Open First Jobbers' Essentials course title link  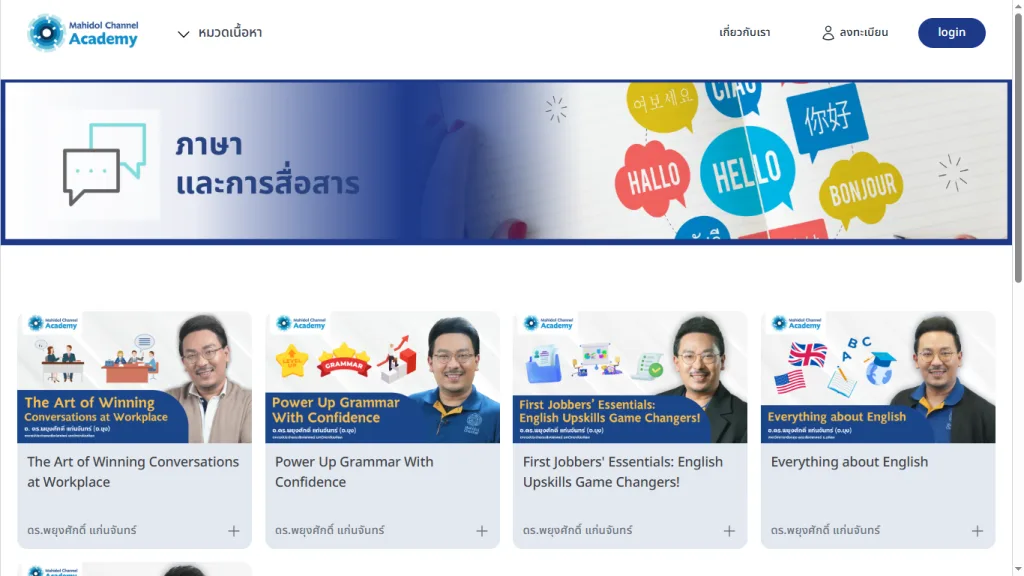(x=622, y=472)
